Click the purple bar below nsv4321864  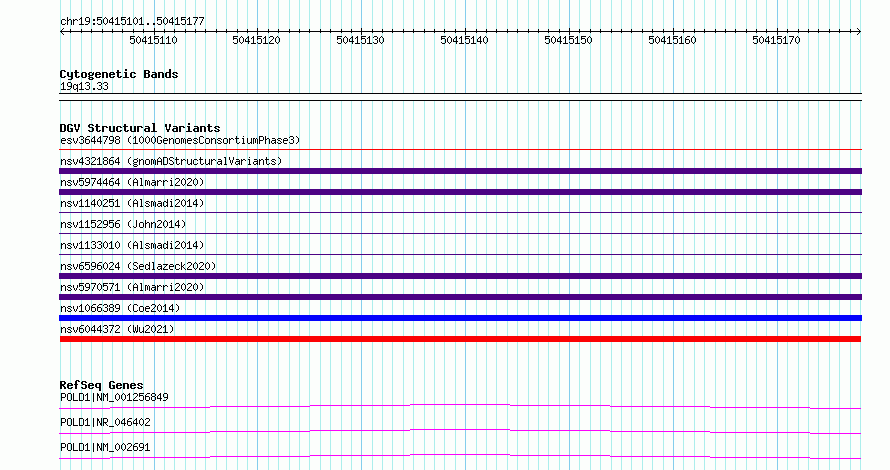[460, 171]
